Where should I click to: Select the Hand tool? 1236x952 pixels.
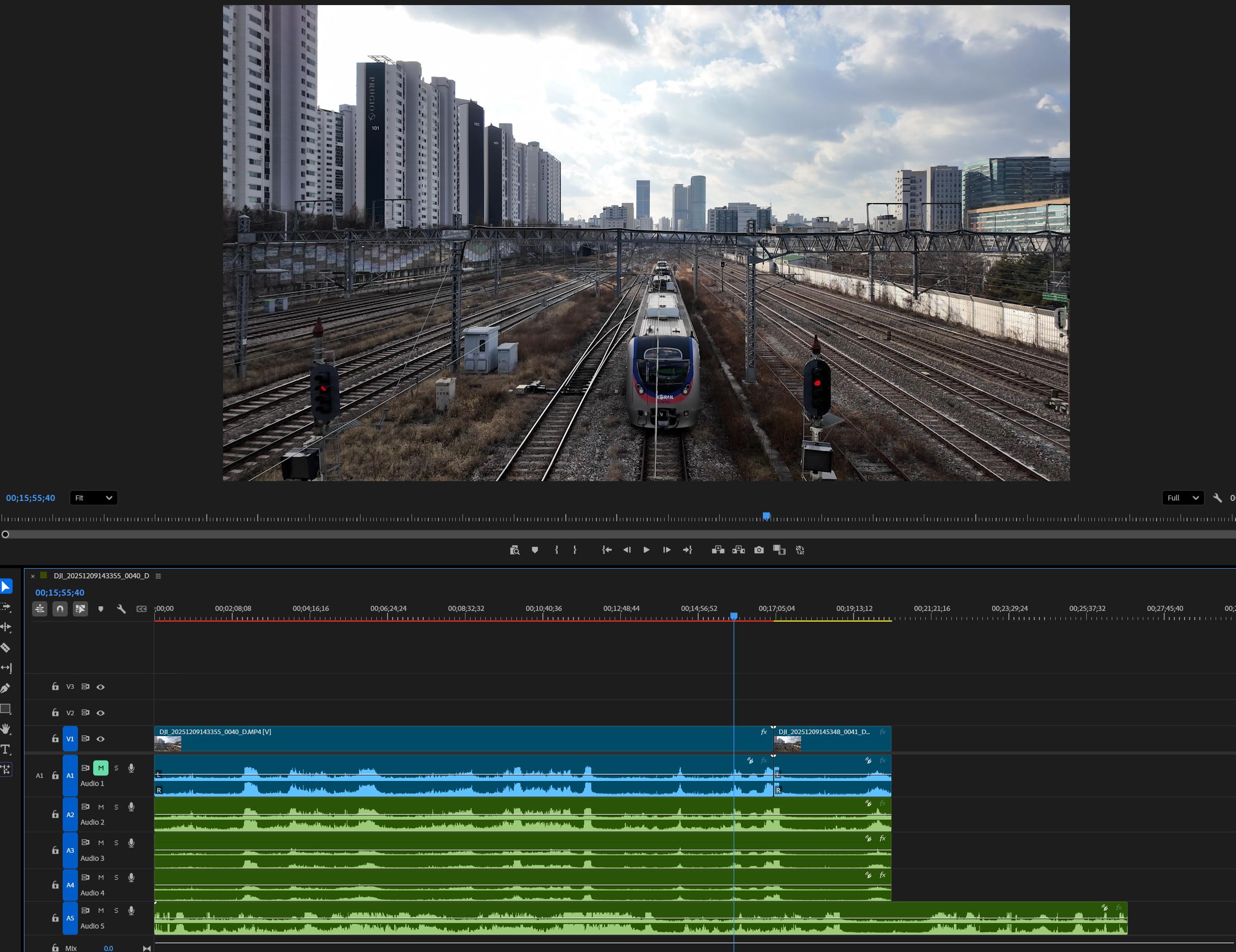coord(6,729)
